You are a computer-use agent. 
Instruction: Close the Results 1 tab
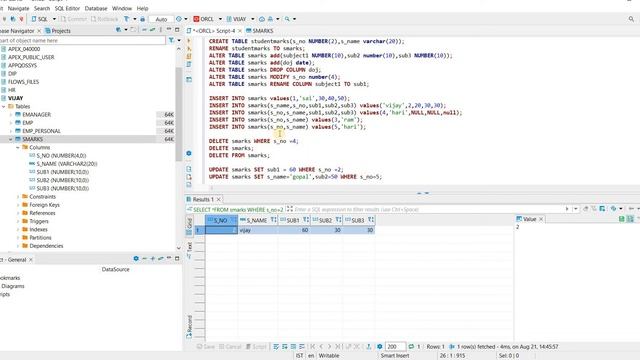pos(219,199)
